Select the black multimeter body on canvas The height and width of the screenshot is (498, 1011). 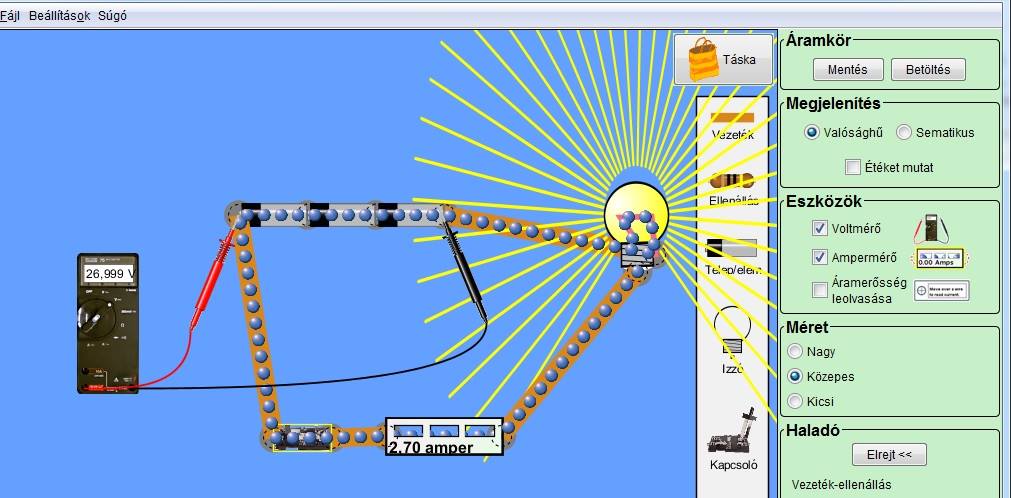108,323
